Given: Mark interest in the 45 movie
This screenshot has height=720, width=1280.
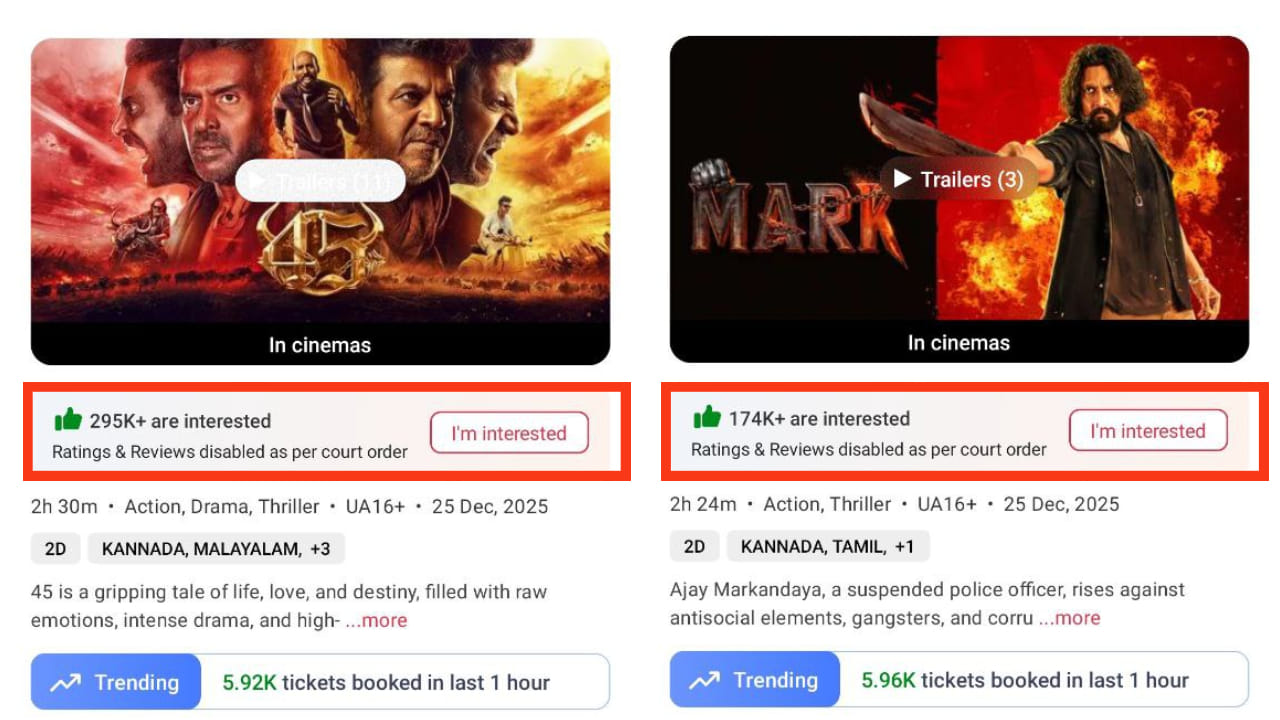Looking at the screenshot, I should [x=509, y=433].
